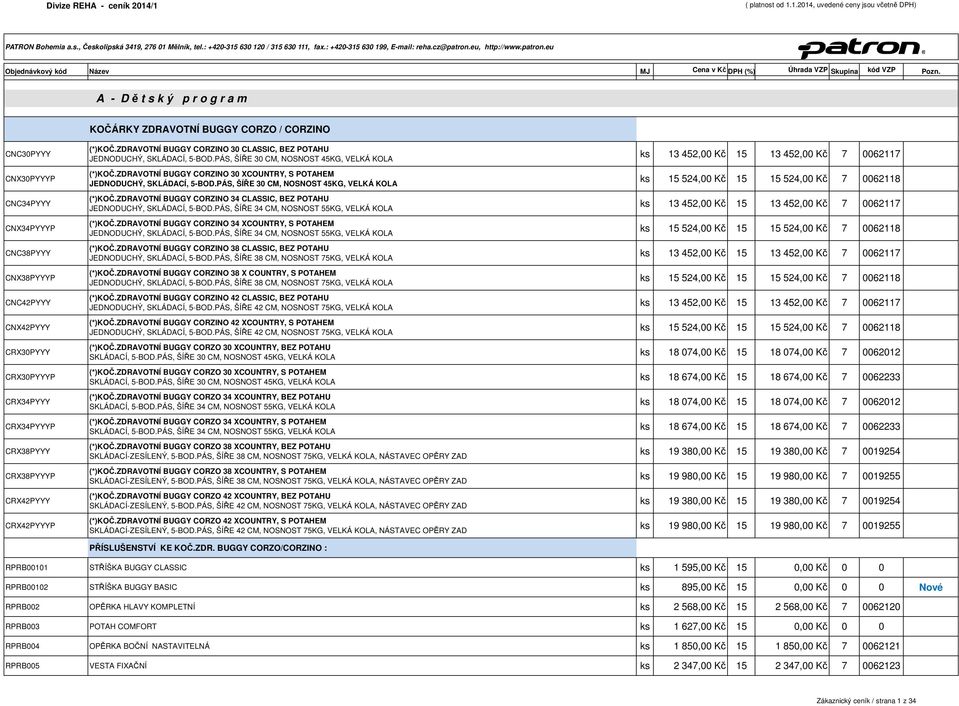Select order code CRX42PYYYP

[30, 526]
